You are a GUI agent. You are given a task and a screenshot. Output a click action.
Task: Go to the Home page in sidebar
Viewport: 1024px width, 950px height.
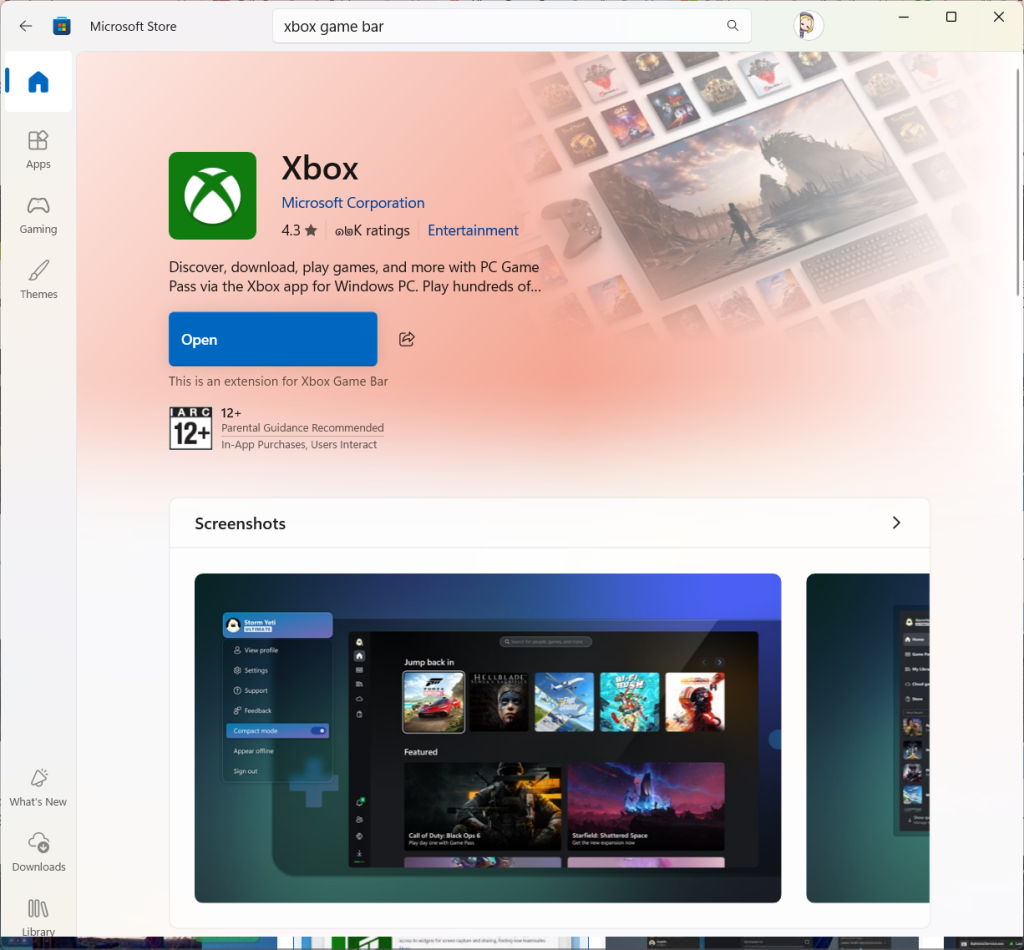[x=38, y=82]
